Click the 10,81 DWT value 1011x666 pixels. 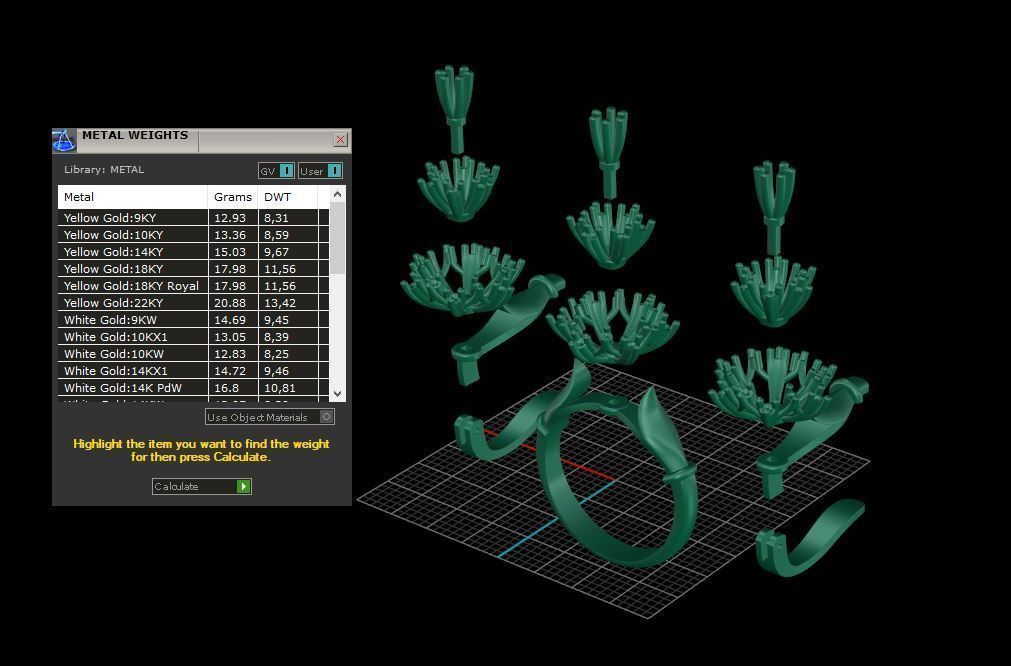pyautogui.click(x=280, y=388)
